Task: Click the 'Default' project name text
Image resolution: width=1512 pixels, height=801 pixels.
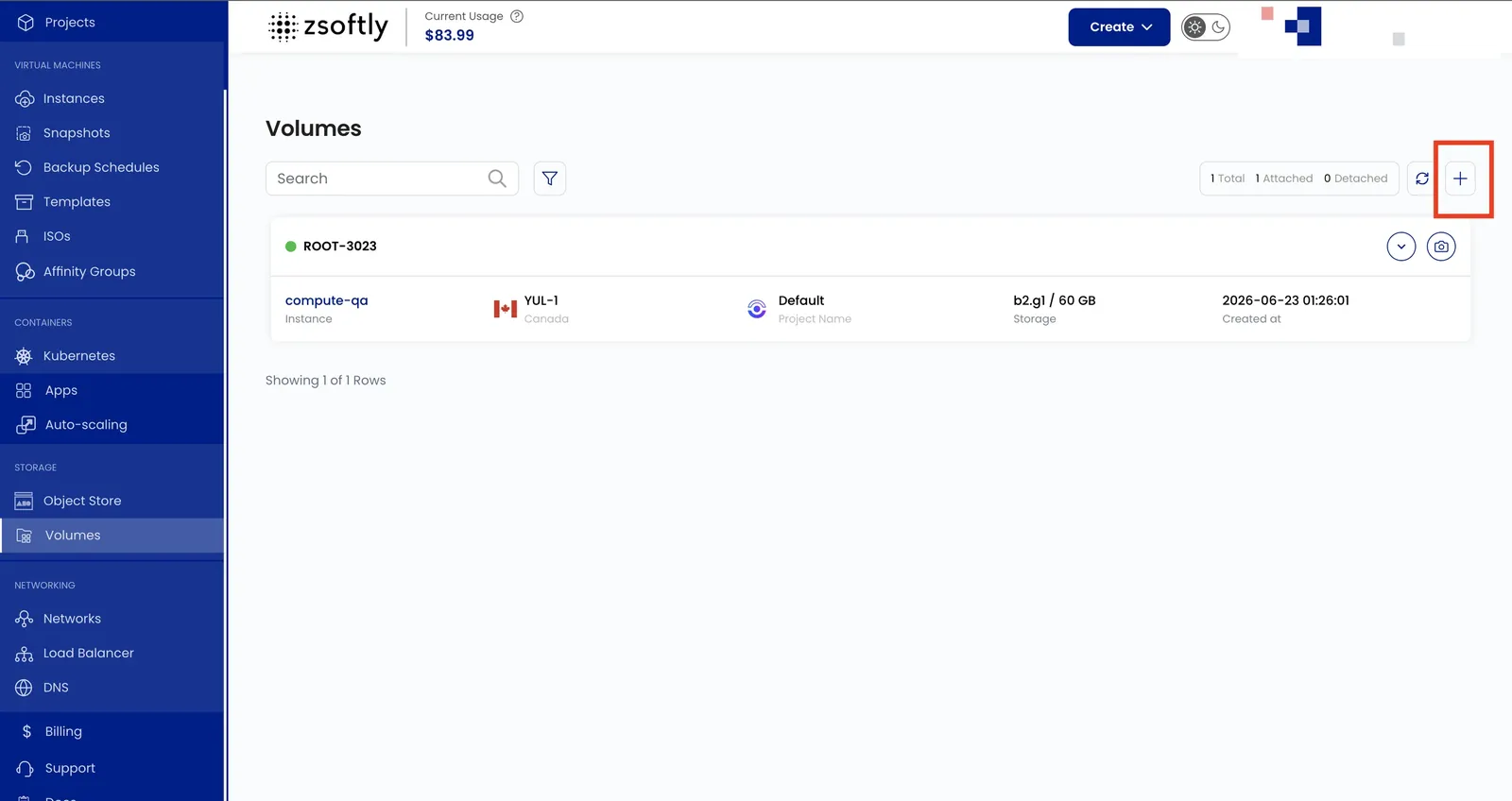Action: pos(801,300)
